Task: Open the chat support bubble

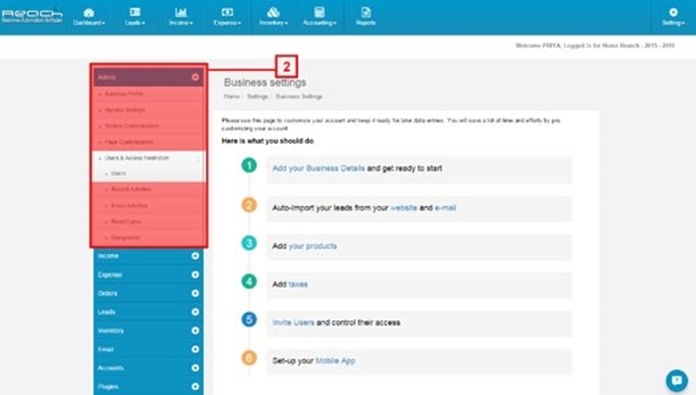Action: 677,380
